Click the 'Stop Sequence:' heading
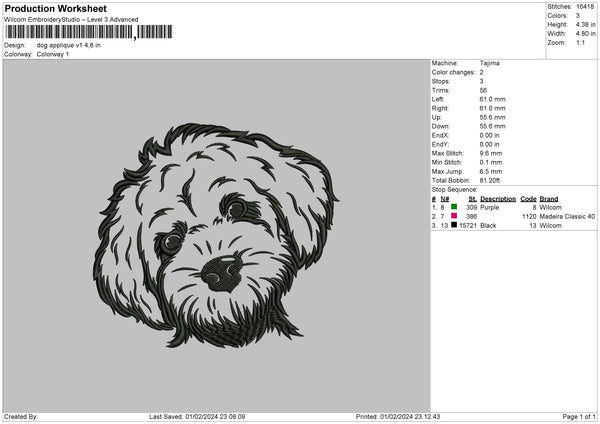This screenshot has width=600, height=424. click(455, 189)
